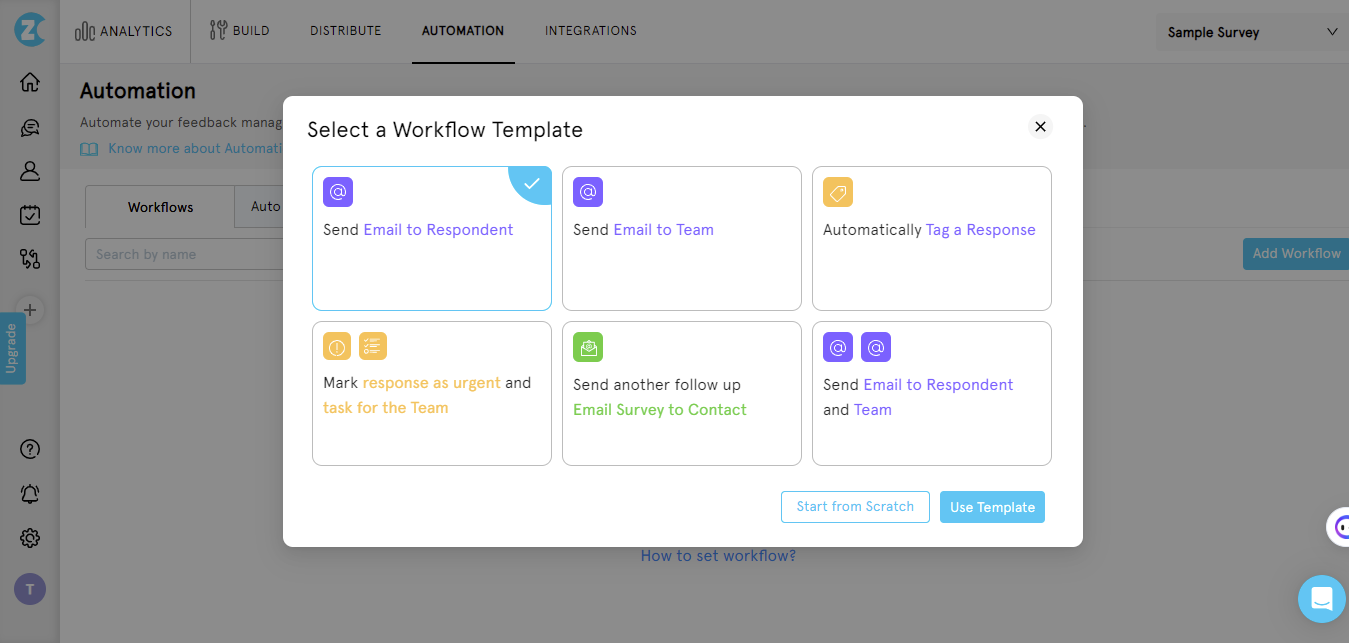Open the notifications bell icon
This screenshot has width=1349, height=643.
tap(30, 494)
